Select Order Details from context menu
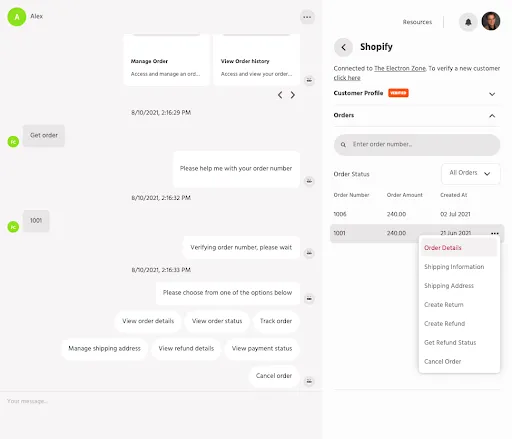512x439 pixels. (x=443, y=248)
